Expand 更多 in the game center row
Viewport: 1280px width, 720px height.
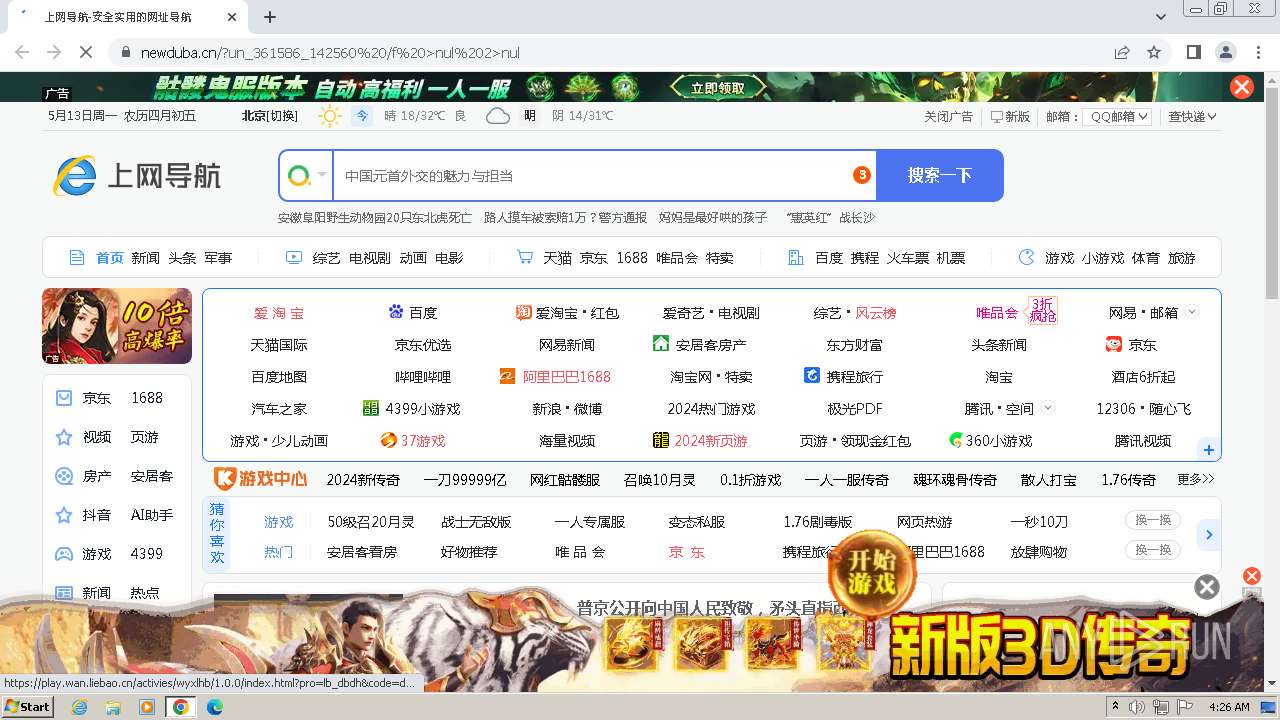pos(1196,479)
